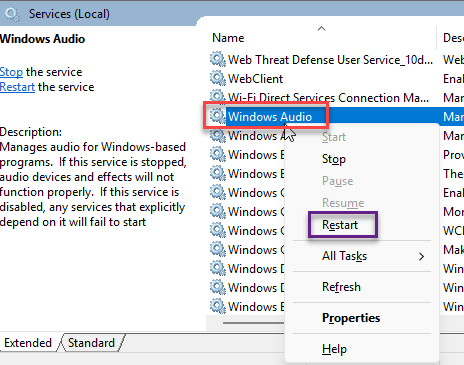
Task: Click Restart the service link
Action: (x=17, y=87)
